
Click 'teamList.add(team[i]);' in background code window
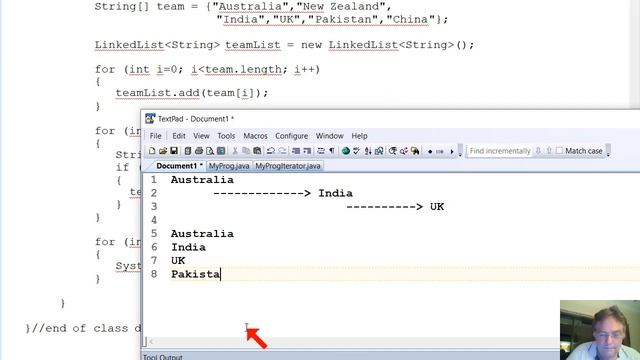[x=192, y=93]
